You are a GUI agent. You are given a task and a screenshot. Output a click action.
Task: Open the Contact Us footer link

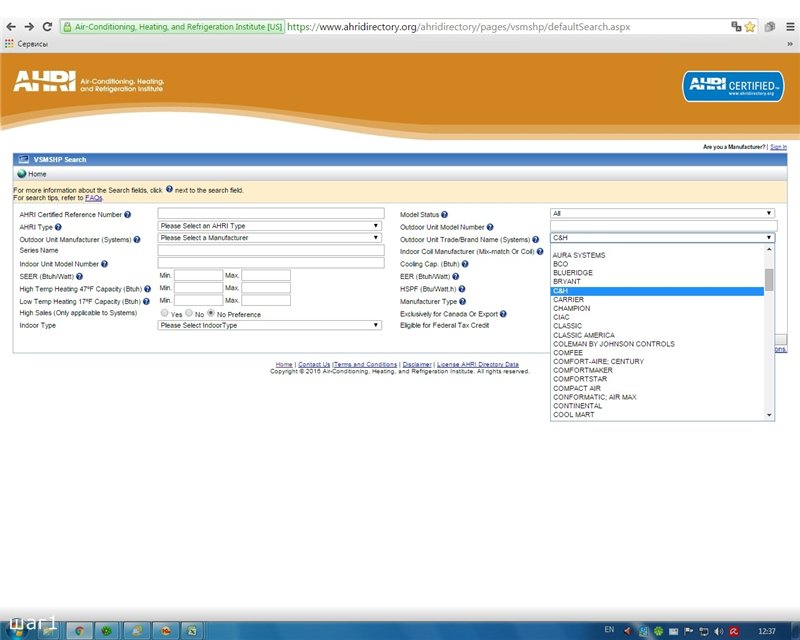pyautogui.click(x=314, y=364)
